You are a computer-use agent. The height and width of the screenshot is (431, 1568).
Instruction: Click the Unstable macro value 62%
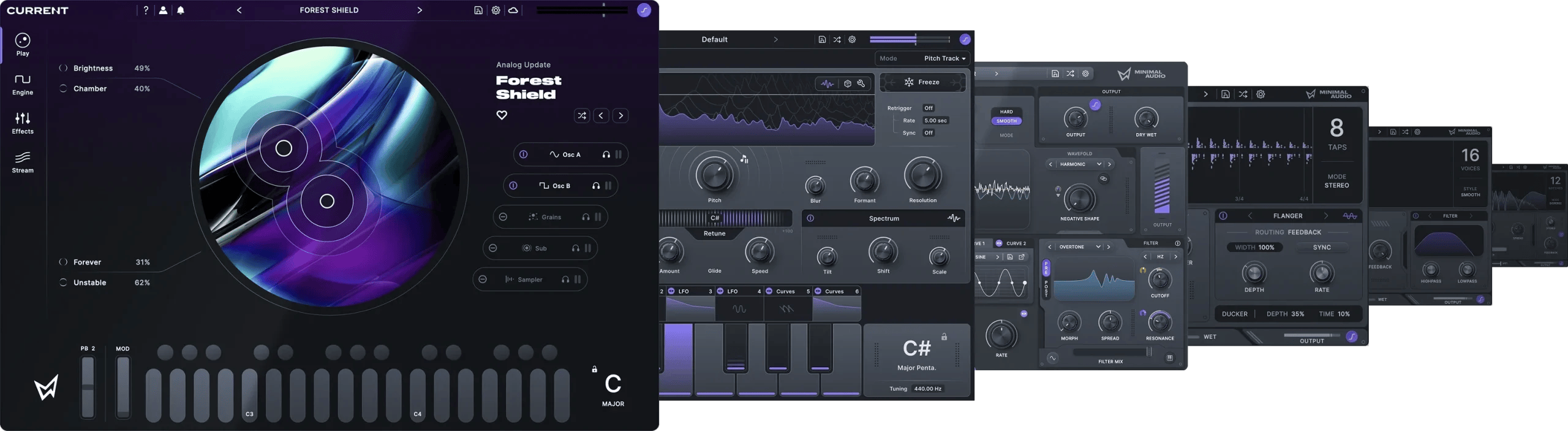(142, 282)
